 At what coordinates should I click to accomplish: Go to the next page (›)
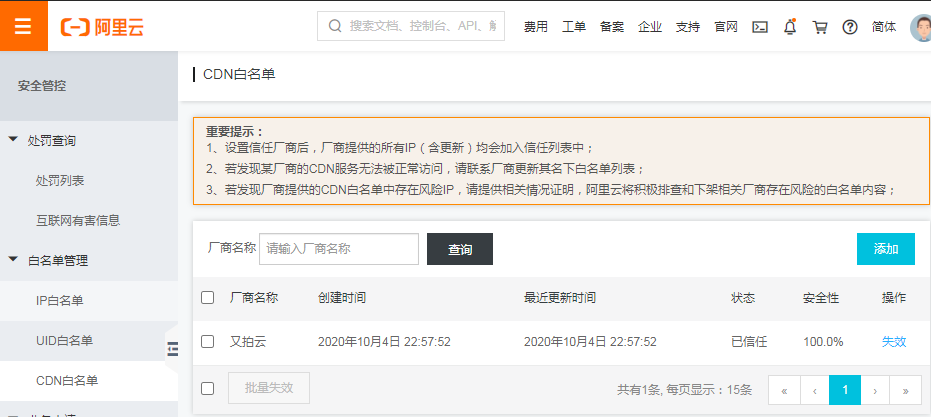pyautogui.click(x=875, y=390)
